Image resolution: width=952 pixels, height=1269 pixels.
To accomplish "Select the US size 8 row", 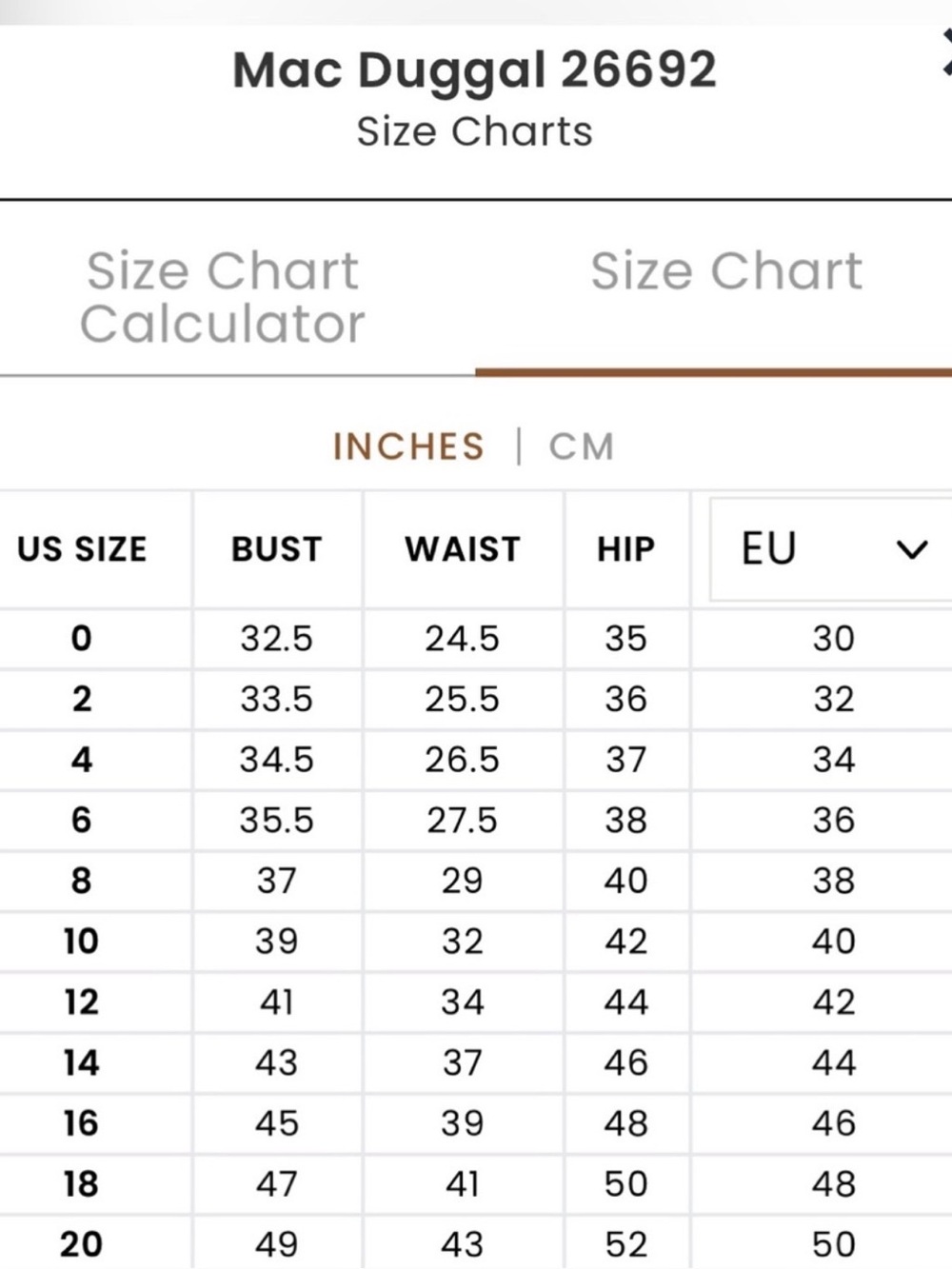I will click(476, 882).
